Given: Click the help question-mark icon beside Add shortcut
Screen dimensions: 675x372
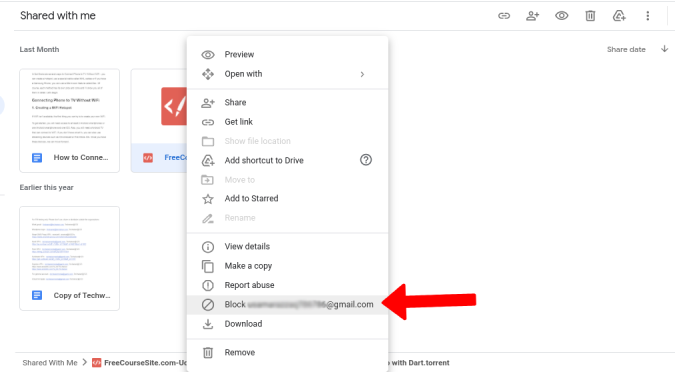Looking at the screenshot, I should coord(365,160).
